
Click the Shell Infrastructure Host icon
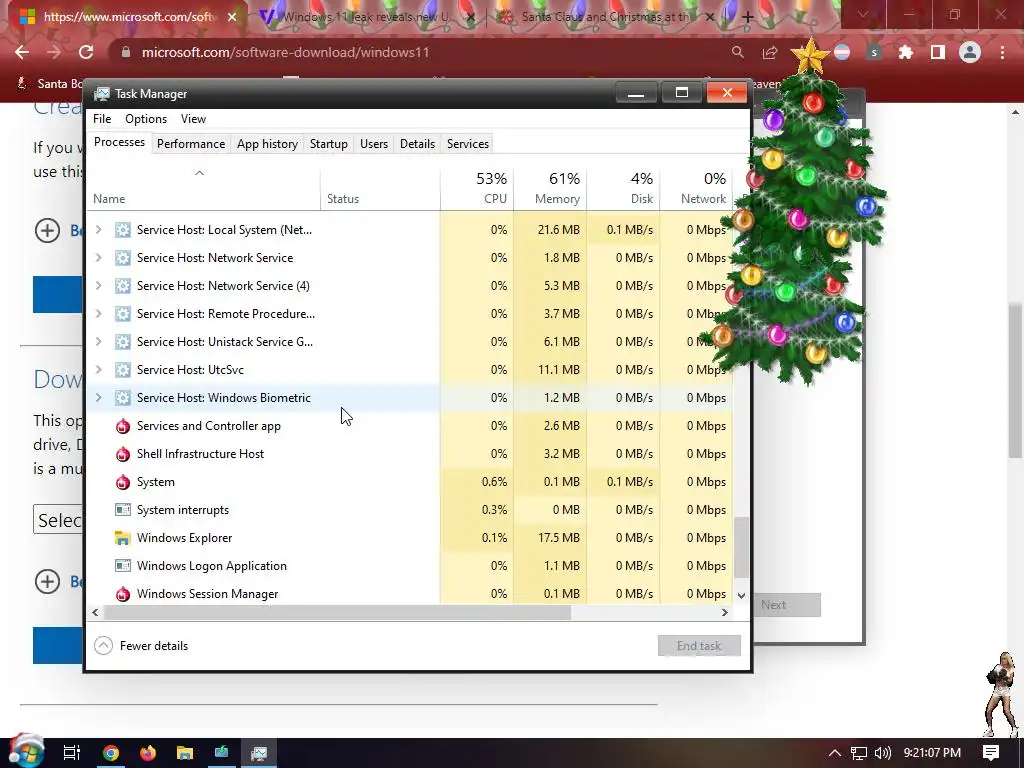pos(123,455)
